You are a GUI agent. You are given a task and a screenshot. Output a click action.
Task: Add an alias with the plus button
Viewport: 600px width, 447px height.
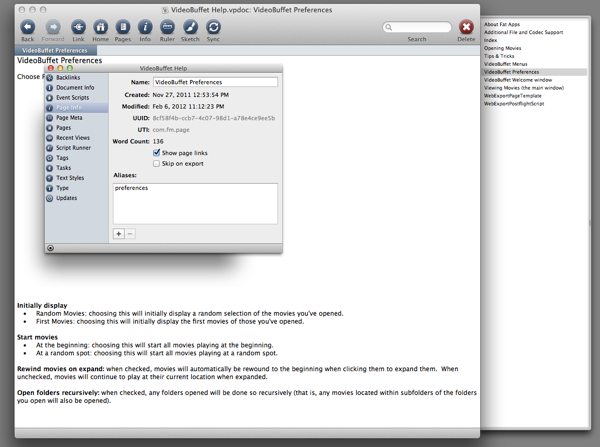point(119,234)
